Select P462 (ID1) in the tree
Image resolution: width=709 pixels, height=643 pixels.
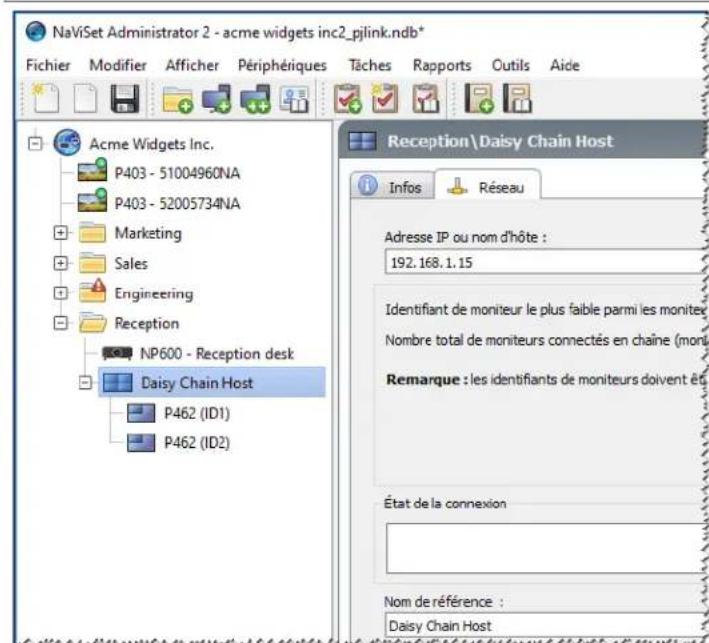click(197, 413)
